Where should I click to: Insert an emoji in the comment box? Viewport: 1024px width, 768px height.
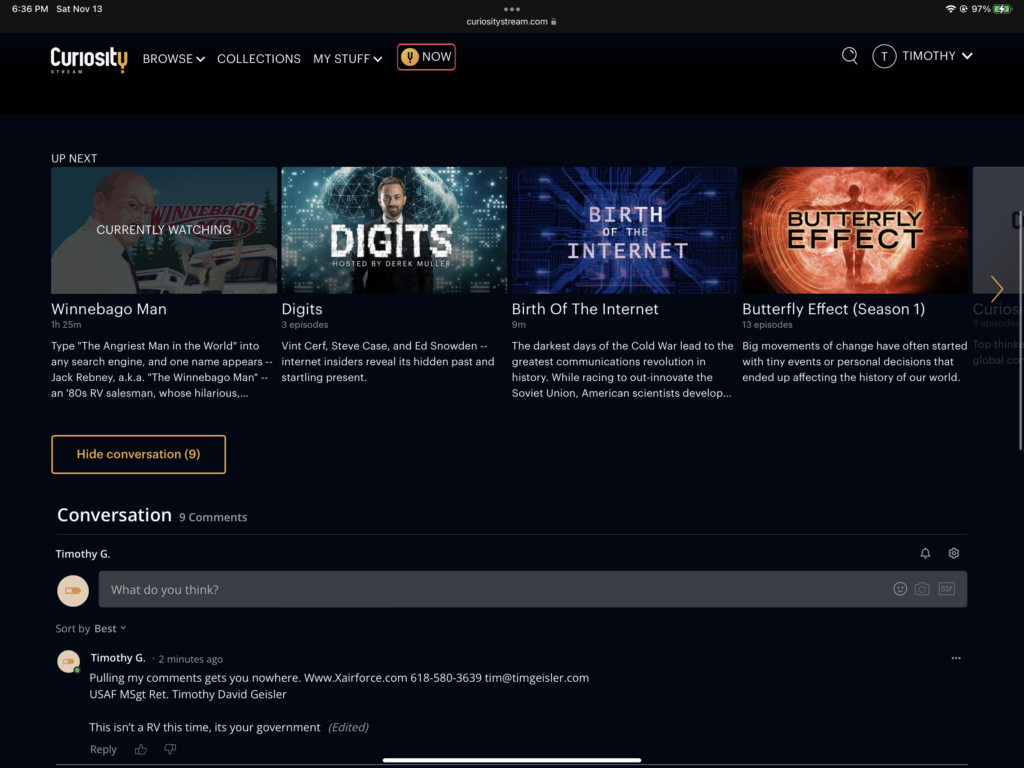(900, 589)
